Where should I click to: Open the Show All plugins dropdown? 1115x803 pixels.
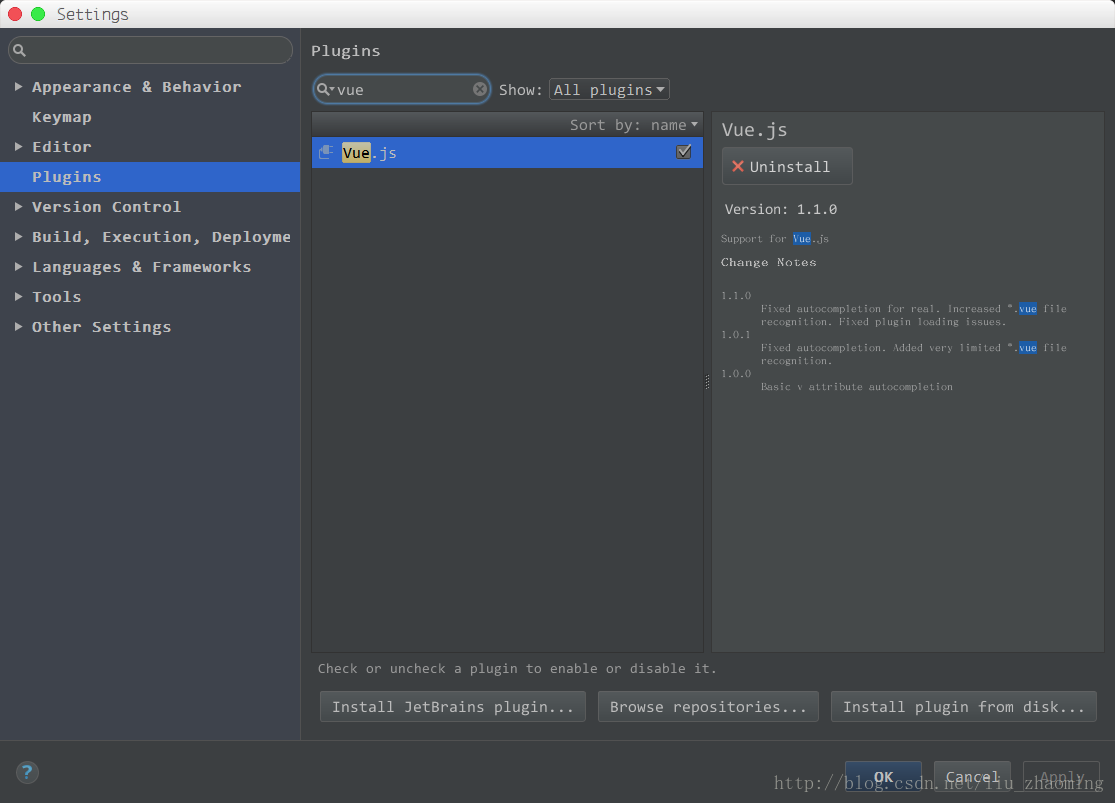609,90
